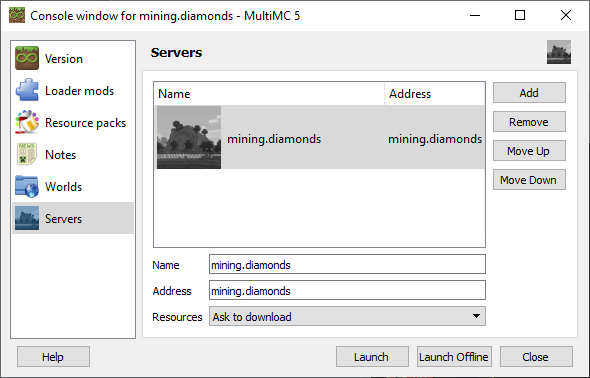Open the Resource packs page
This screenshot has width=590, height=378.
(x=73, y=122)
